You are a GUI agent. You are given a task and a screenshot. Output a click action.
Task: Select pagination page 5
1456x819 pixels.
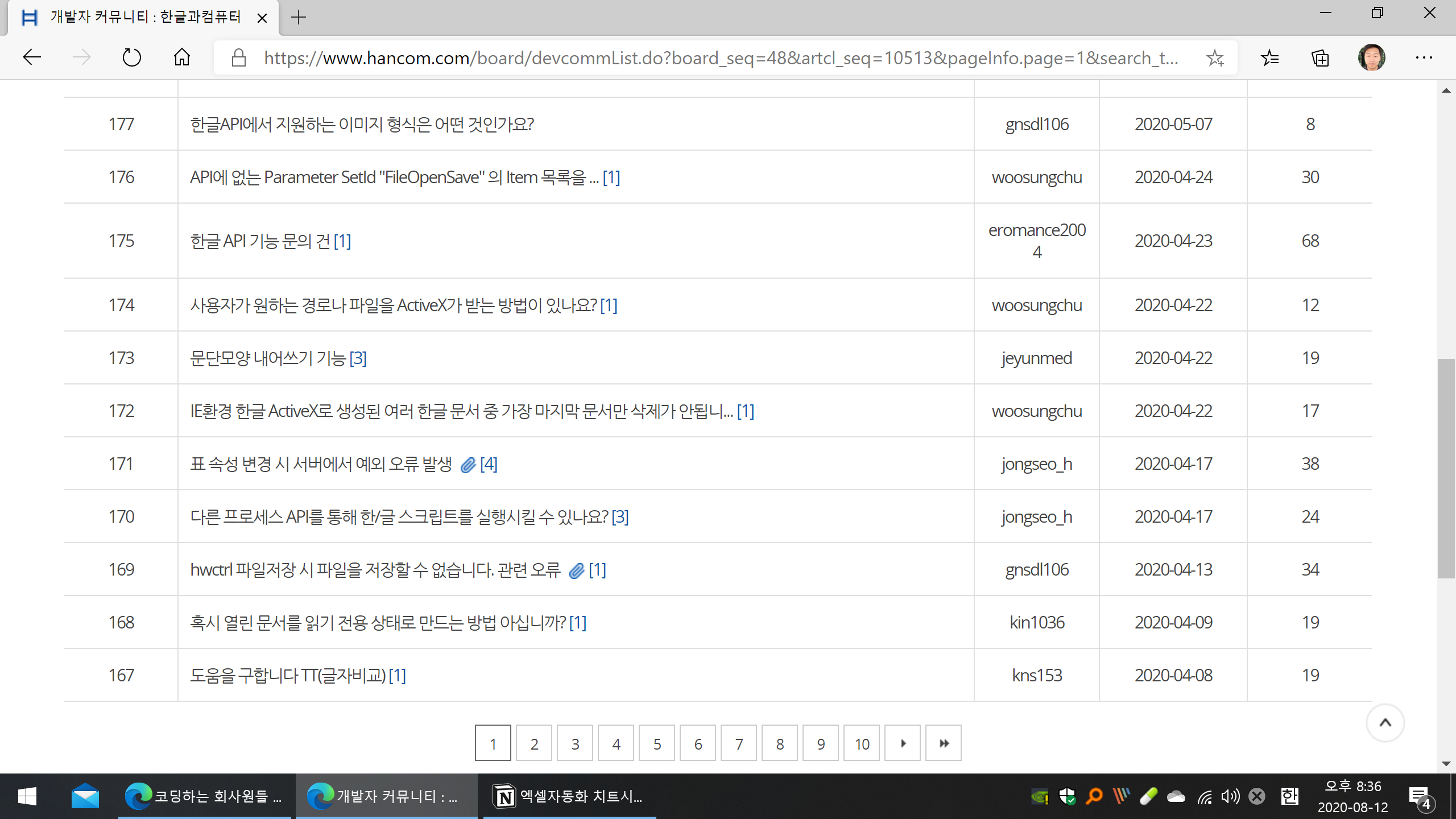657,743
